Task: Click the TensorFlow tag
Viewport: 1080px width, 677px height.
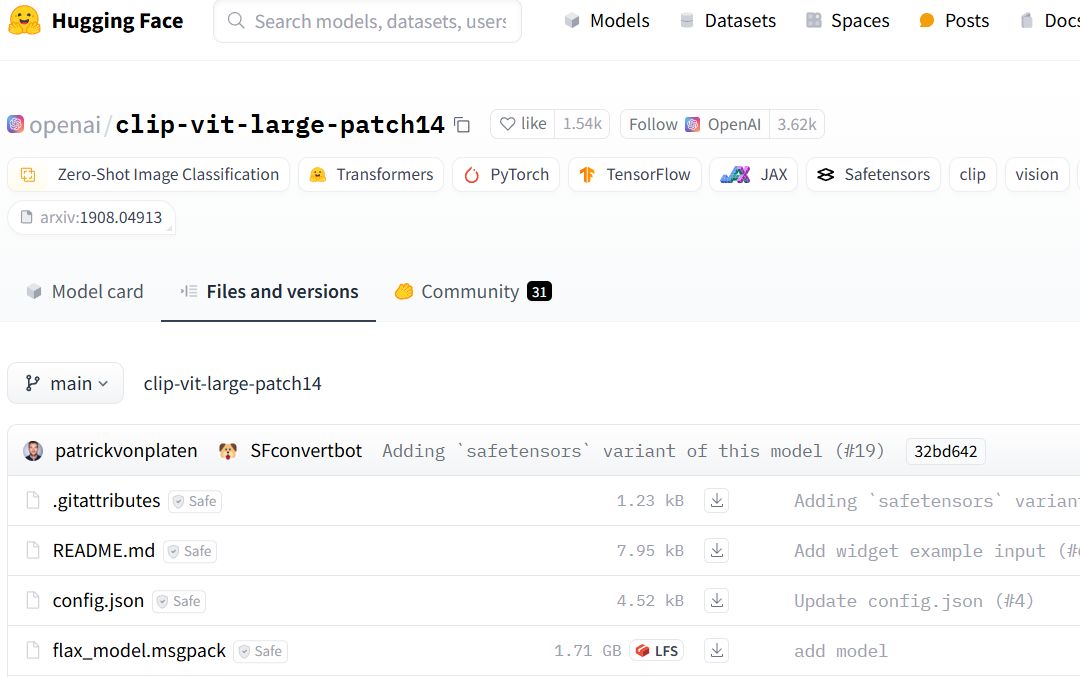Action: tap(634, 174)
